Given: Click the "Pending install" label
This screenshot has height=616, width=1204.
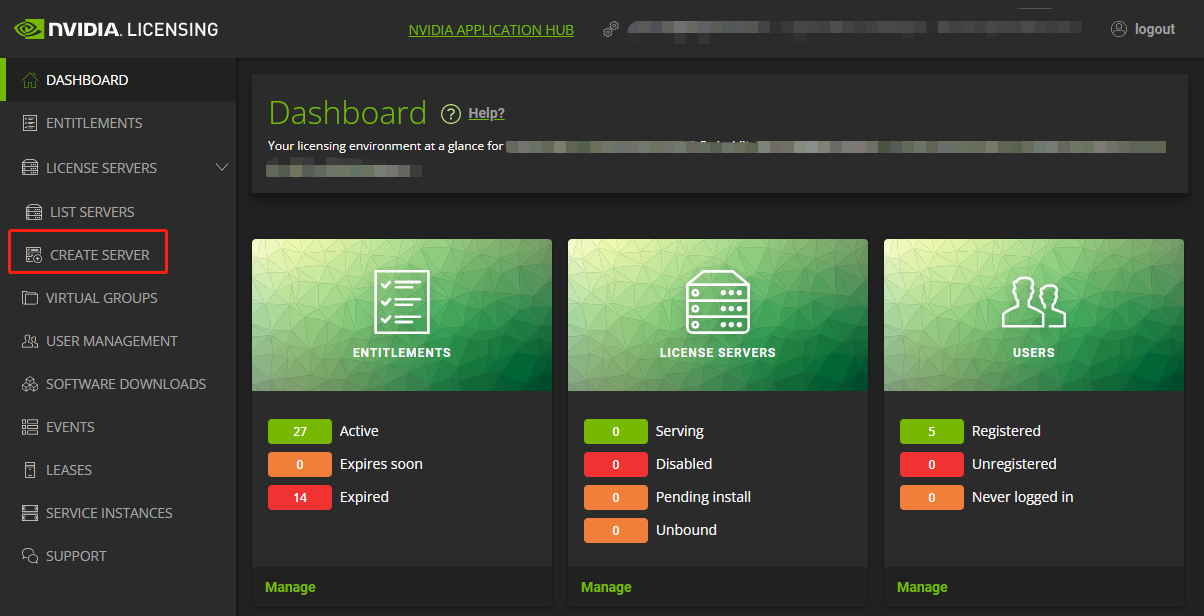Looking at the screenshot, I should tap(703, 497).
